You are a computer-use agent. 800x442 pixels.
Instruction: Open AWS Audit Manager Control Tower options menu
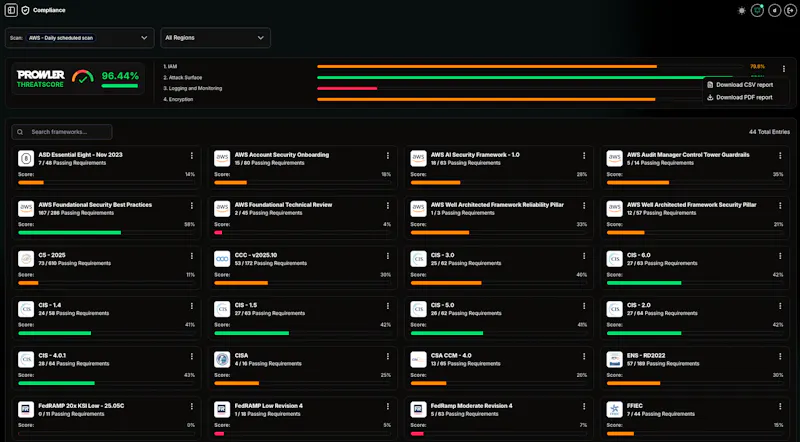click(780, 156)
